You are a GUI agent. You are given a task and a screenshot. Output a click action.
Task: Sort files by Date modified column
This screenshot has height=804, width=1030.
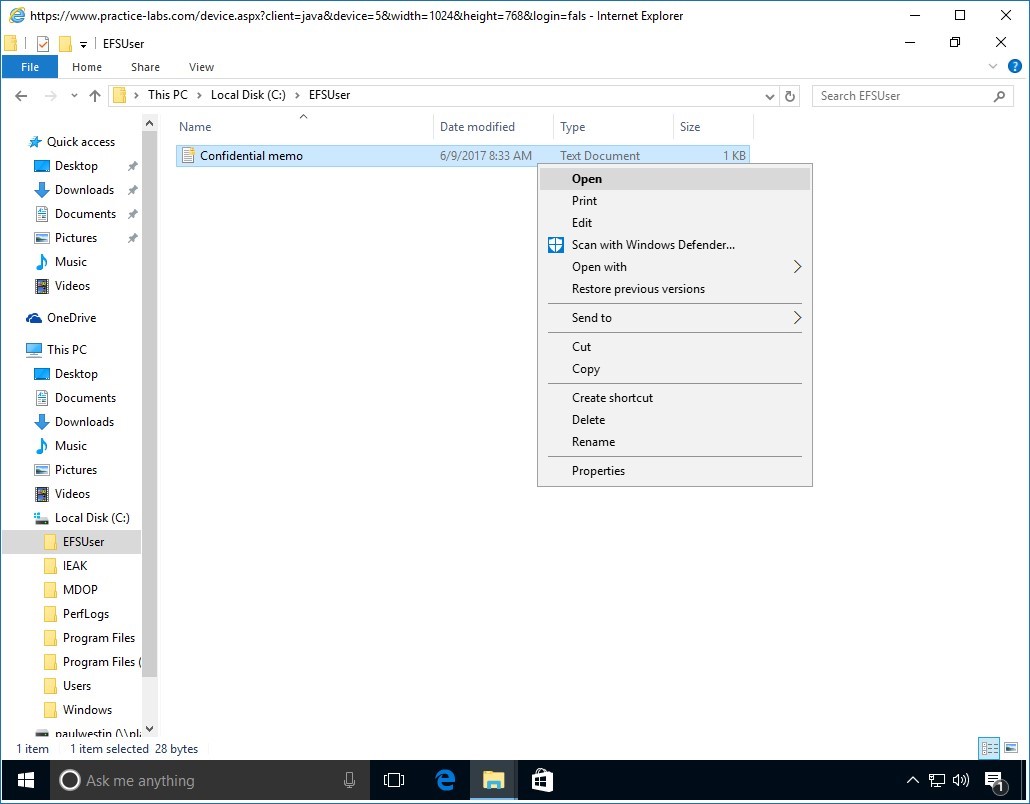[478, 127]
